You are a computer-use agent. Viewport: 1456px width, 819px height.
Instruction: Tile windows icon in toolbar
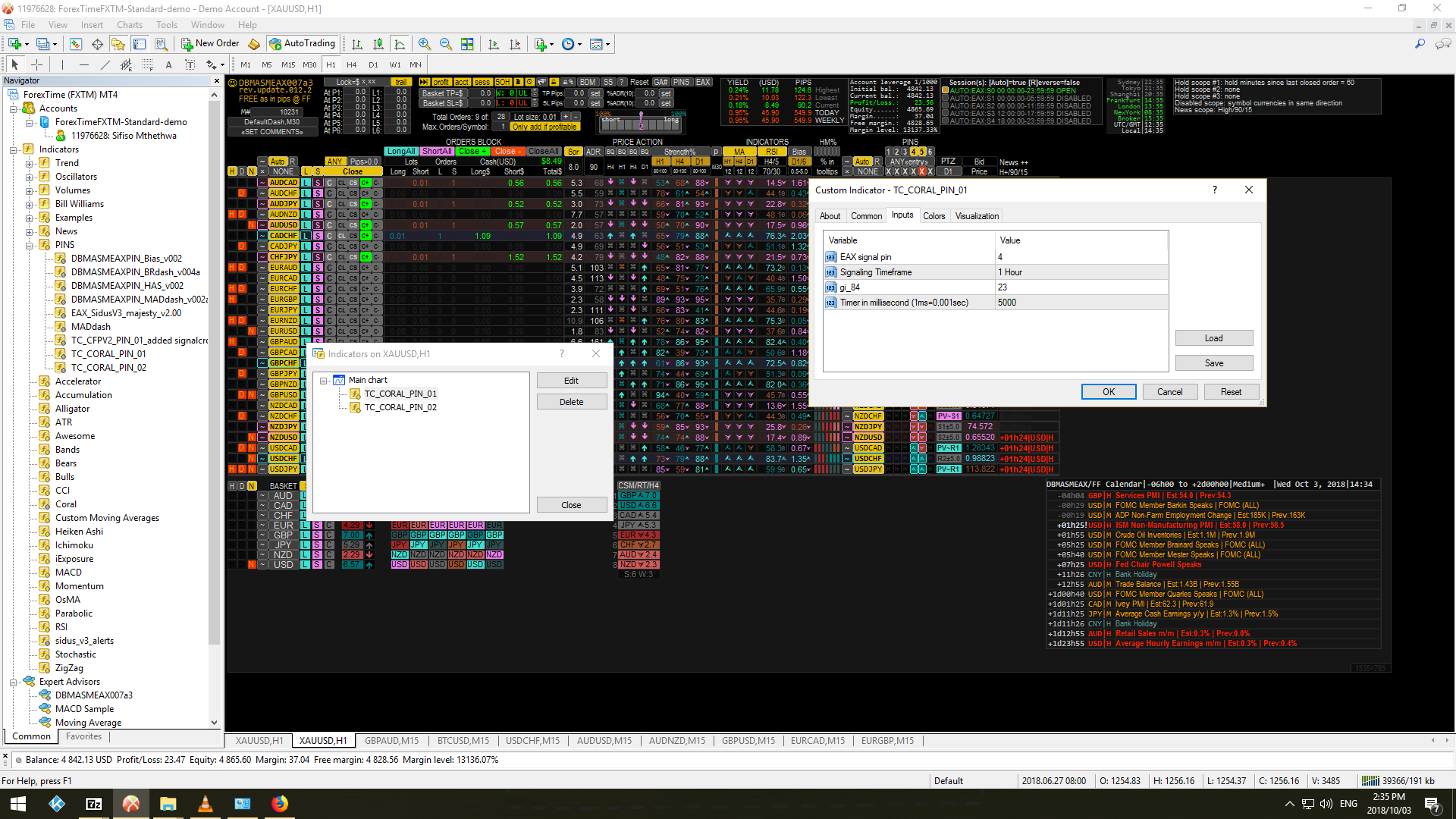tap(467, 44)
